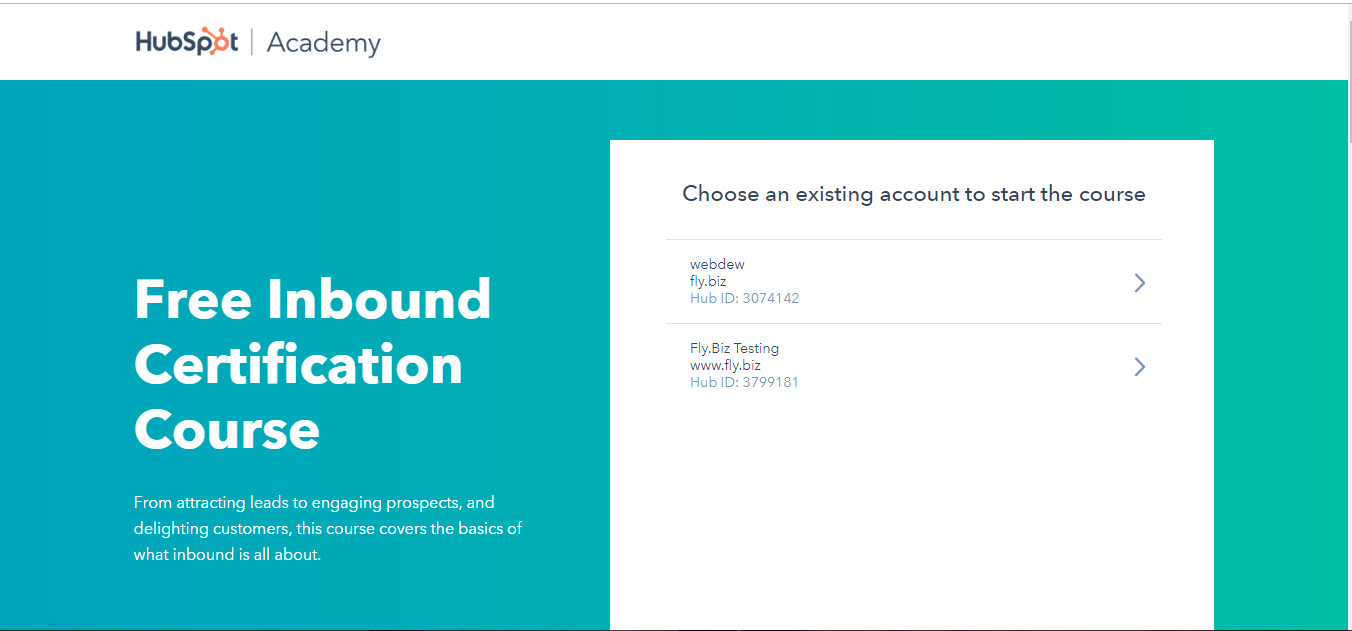The height and width of the screenshot is (631, 1352).
Task: Select the Fly.Biz Testing account name
Action: tap(734, 349)
